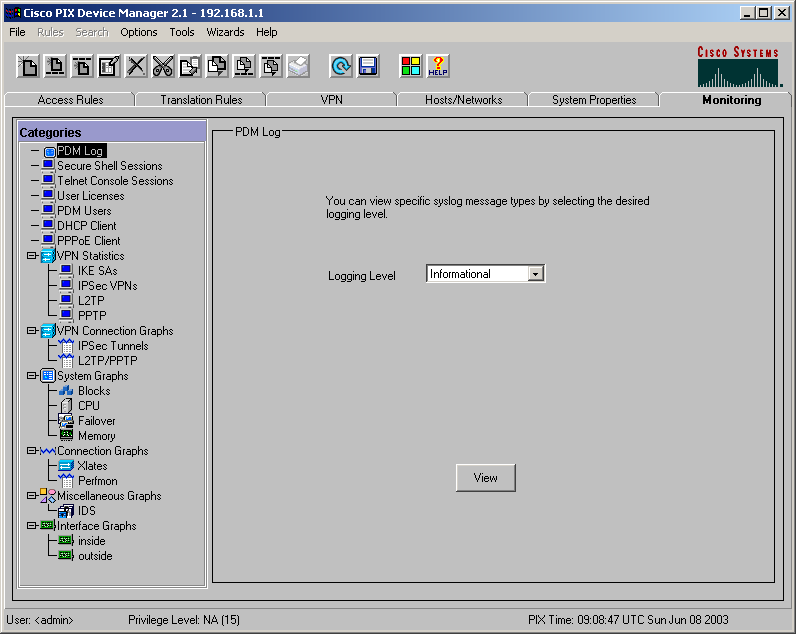Screen dimensions: 796x634
Task: Open the Options menu
Action: tap(139, 32)
